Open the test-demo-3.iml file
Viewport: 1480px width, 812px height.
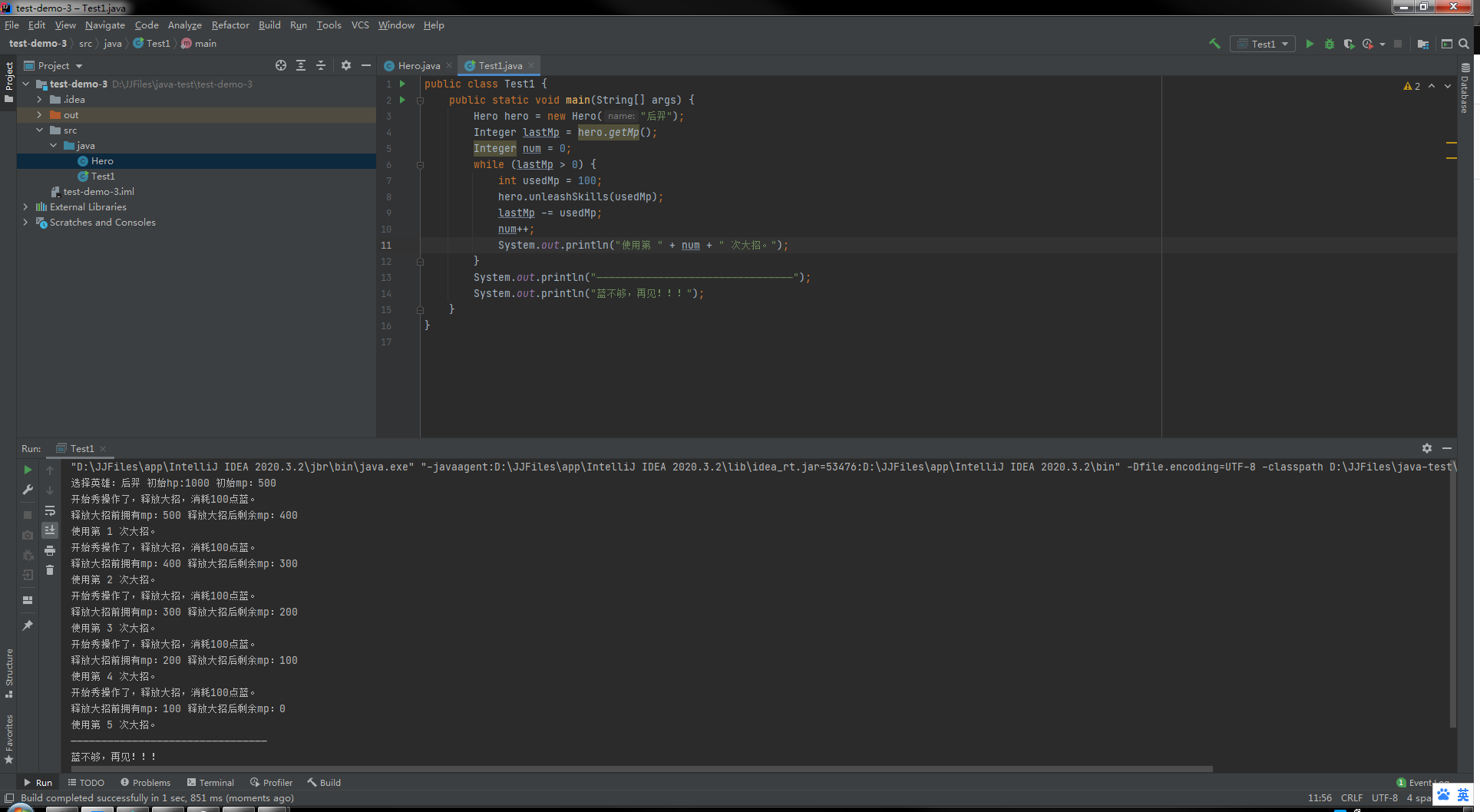pos(98,192)
